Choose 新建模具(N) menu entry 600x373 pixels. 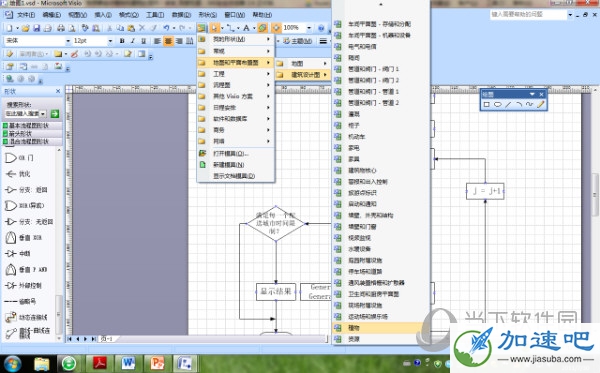coord(236,165)
